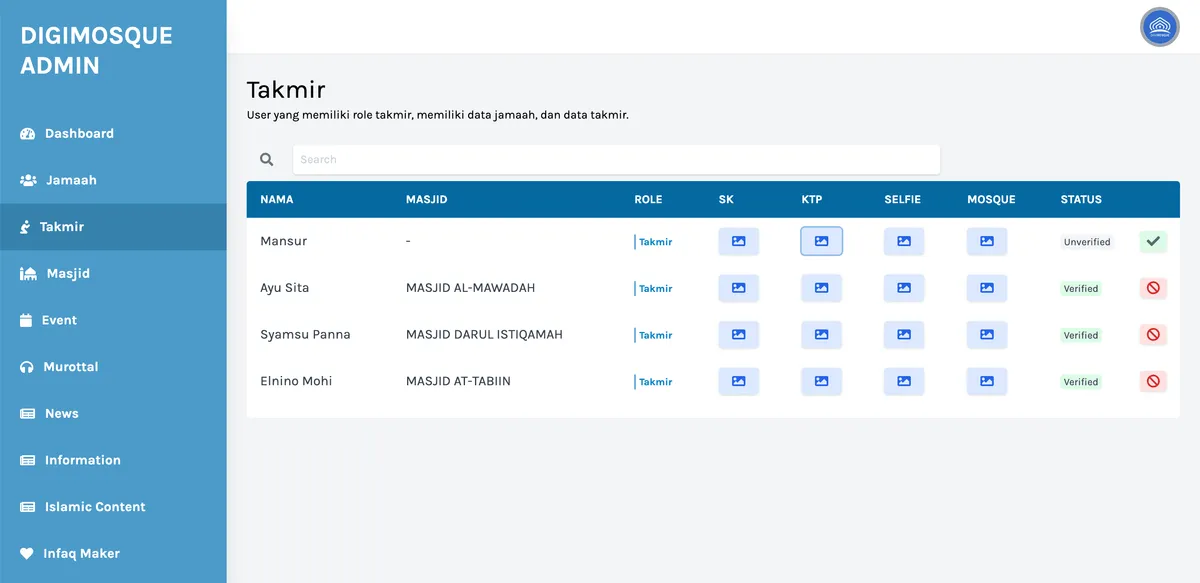Click the STATUS column header
Image resolution: width=1200 pixels, height=583 pixels.
(x=1081, y=199)
